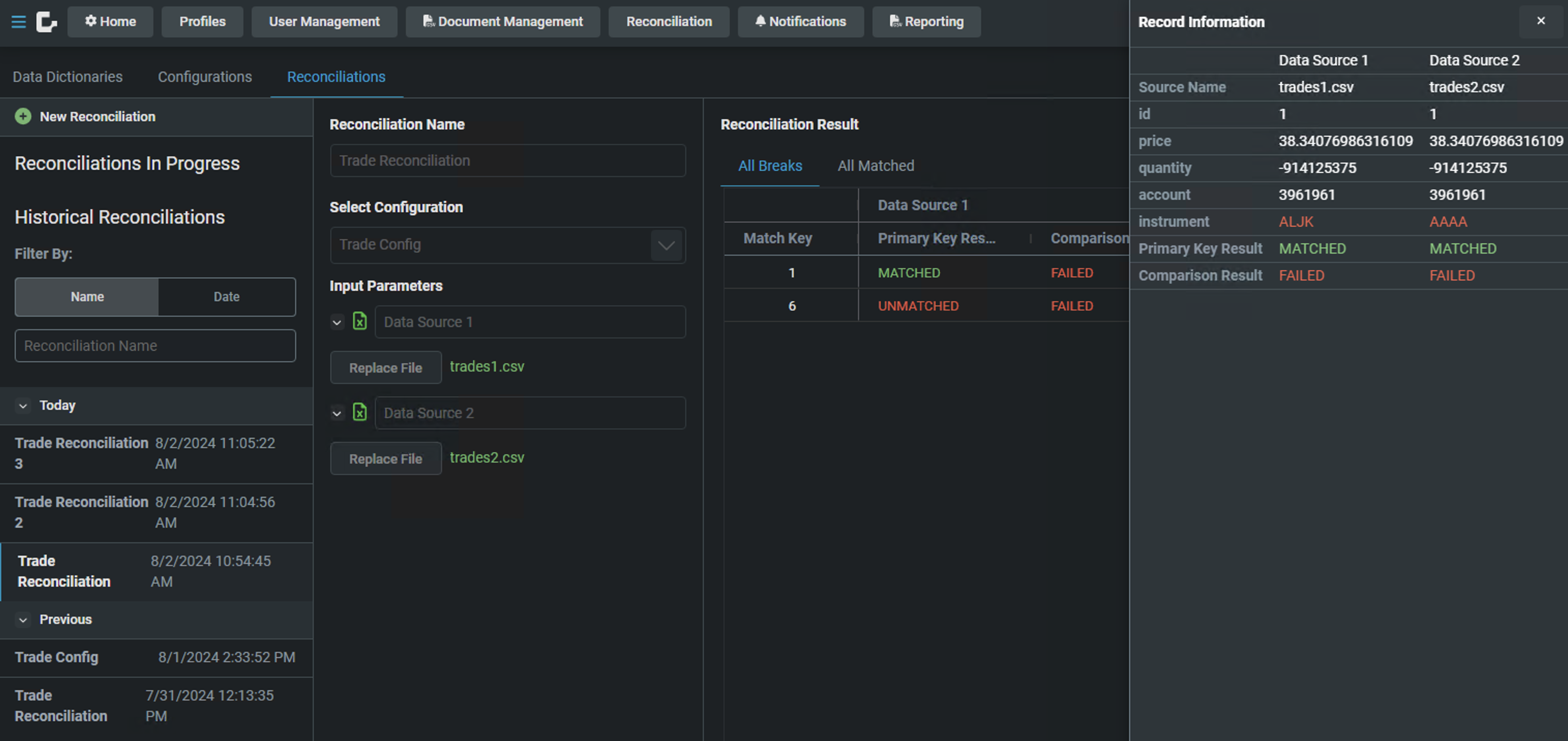Collapse the Data Source 2 chevron
This screenshot has width=1568, height=741.
(x=336, y=413)
